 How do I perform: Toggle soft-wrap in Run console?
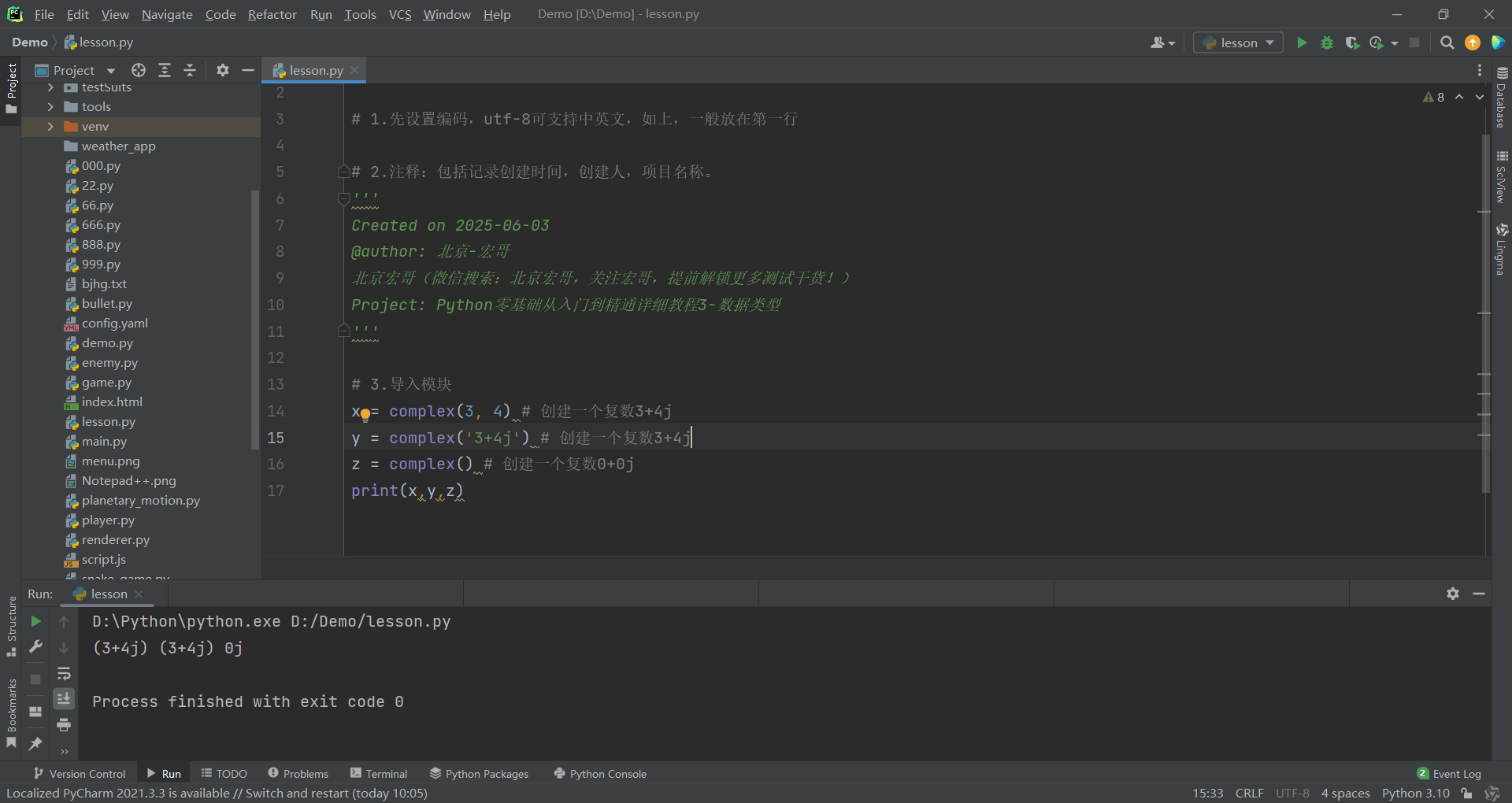coord(64,674)
